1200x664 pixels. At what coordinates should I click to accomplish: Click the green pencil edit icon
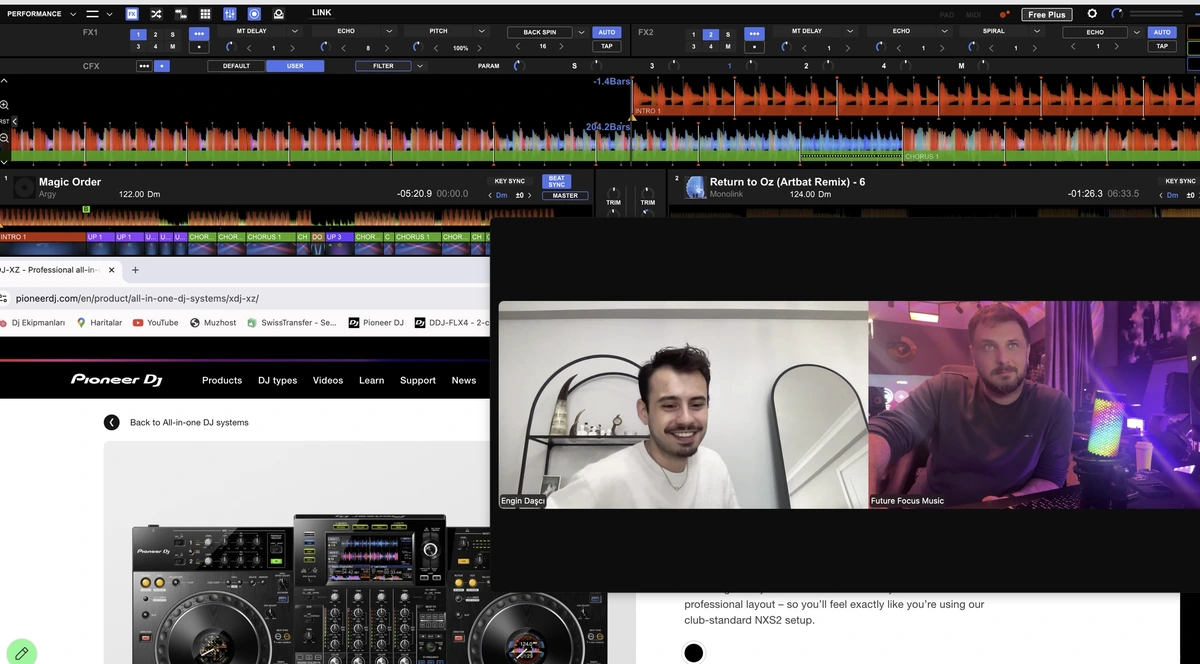click(x=21, y=652)
